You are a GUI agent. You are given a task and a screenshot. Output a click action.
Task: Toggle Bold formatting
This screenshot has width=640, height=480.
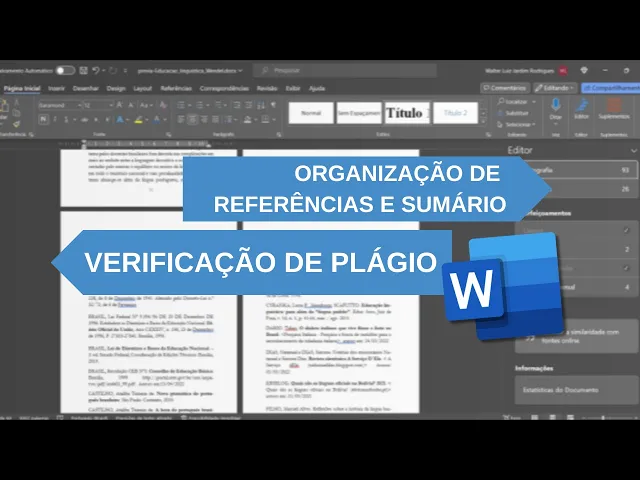pyautogui.click(x=43, y=119)
